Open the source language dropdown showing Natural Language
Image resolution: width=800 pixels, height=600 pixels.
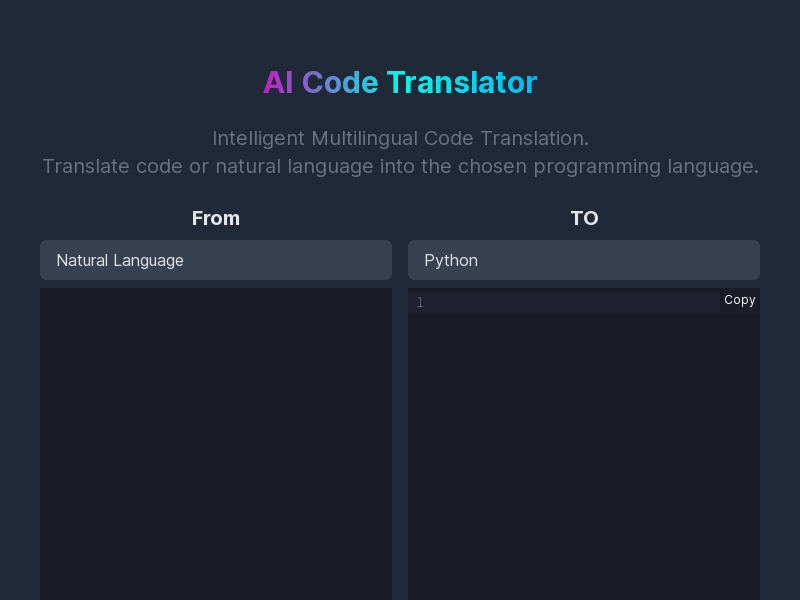(x=216, y=260)
